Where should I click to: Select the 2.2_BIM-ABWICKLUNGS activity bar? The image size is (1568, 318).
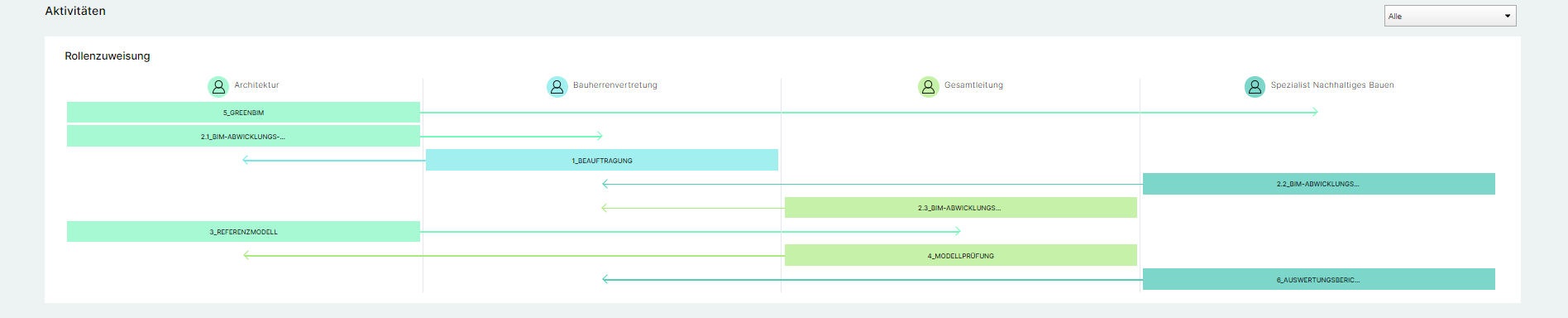[x=1319, y=184]
